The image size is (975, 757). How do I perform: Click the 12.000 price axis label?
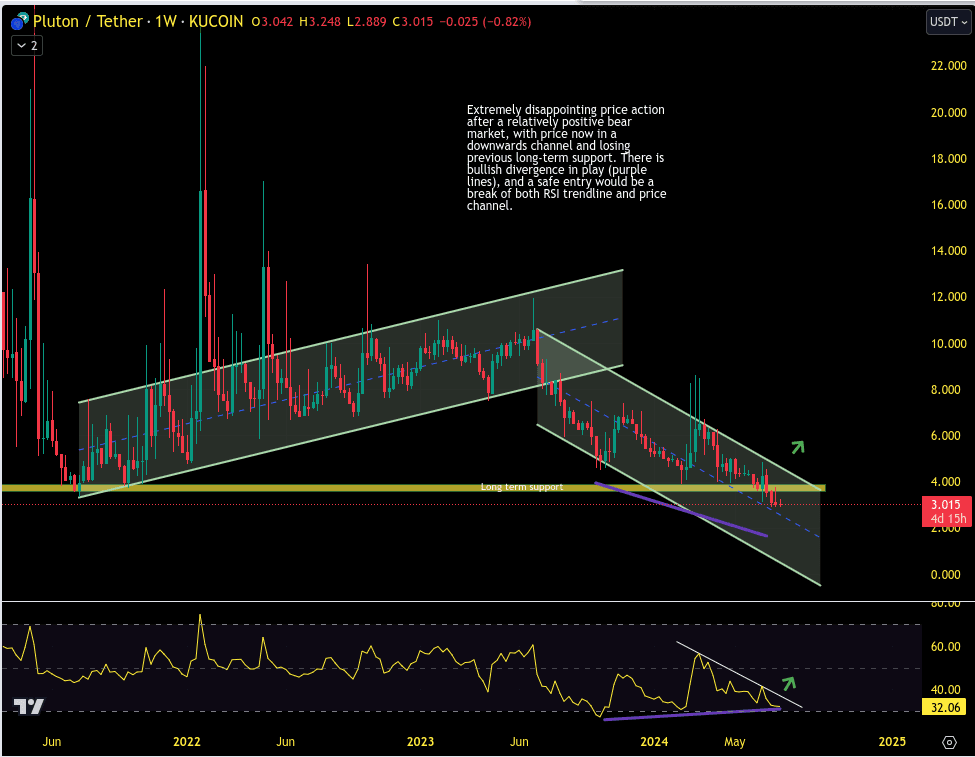[948, 297]
